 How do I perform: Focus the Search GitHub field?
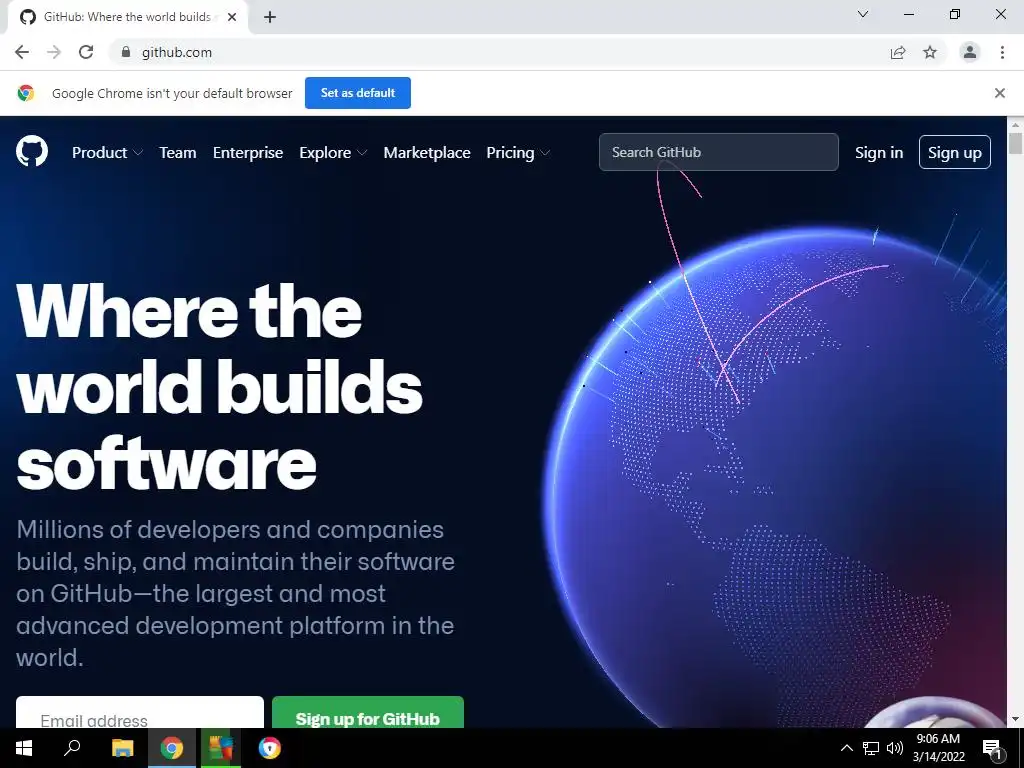click(x=718, y=152)
